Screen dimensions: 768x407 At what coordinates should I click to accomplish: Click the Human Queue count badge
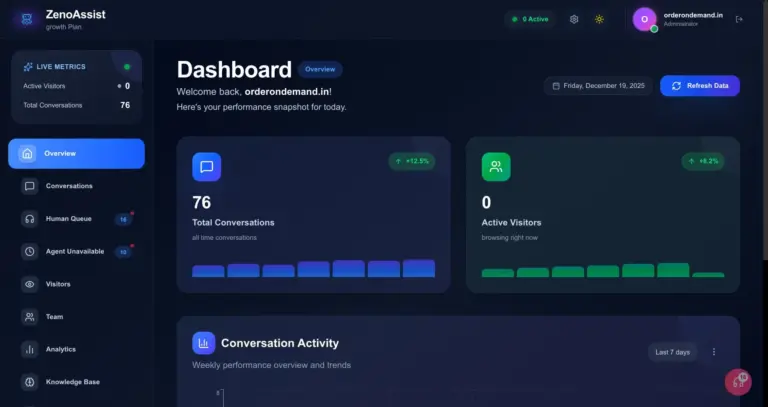point(123,219)
